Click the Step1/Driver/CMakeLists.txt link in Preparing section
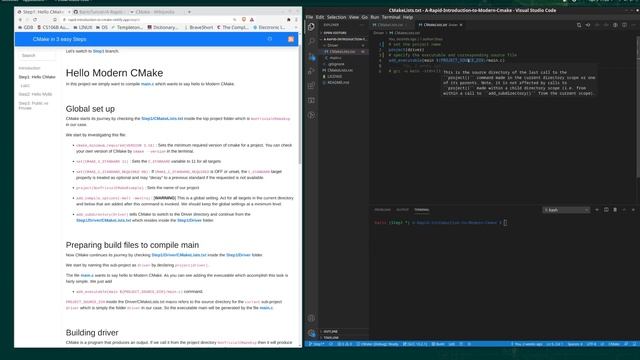This screenshot has width=640, height=360. click(x=179, y=255)
